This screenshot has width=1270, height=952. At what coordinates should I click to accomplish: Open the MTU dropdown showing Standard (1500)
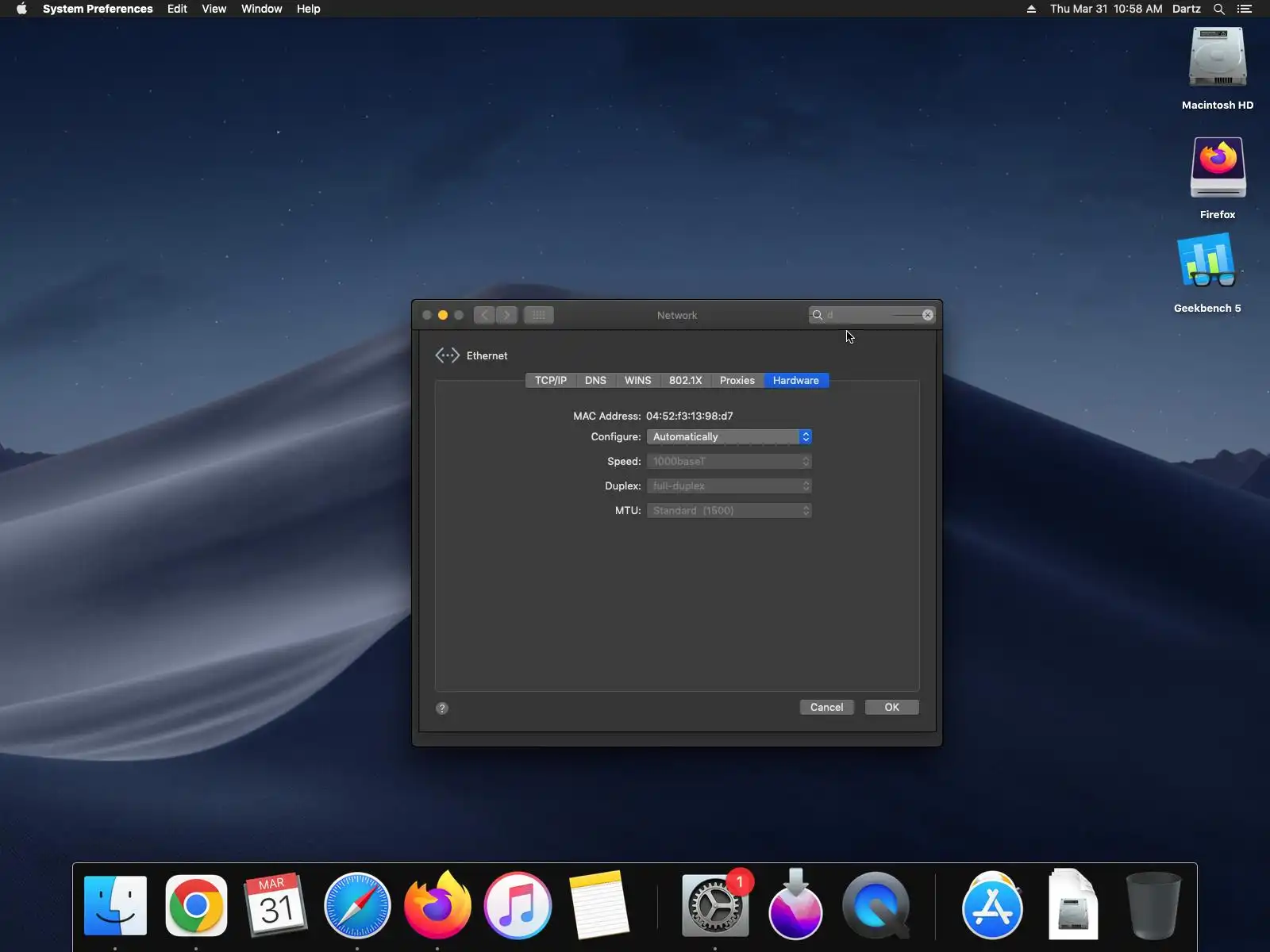click(729, 511)
